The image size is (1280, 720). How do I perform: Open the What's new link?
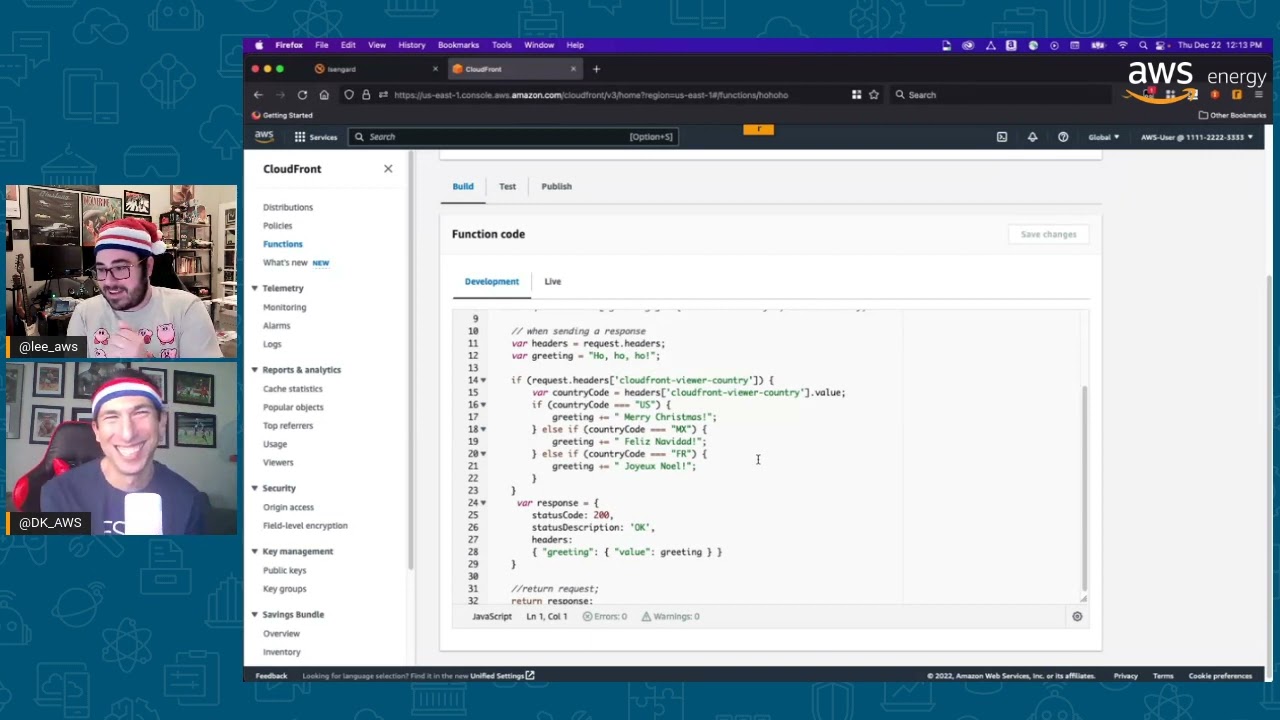coord(285,263)
